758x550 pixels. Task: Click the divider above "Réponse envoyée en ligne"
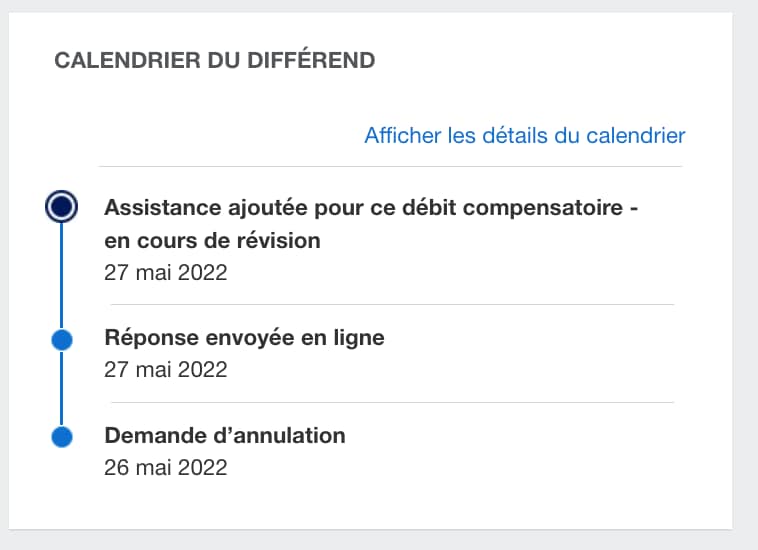[390, 304]
